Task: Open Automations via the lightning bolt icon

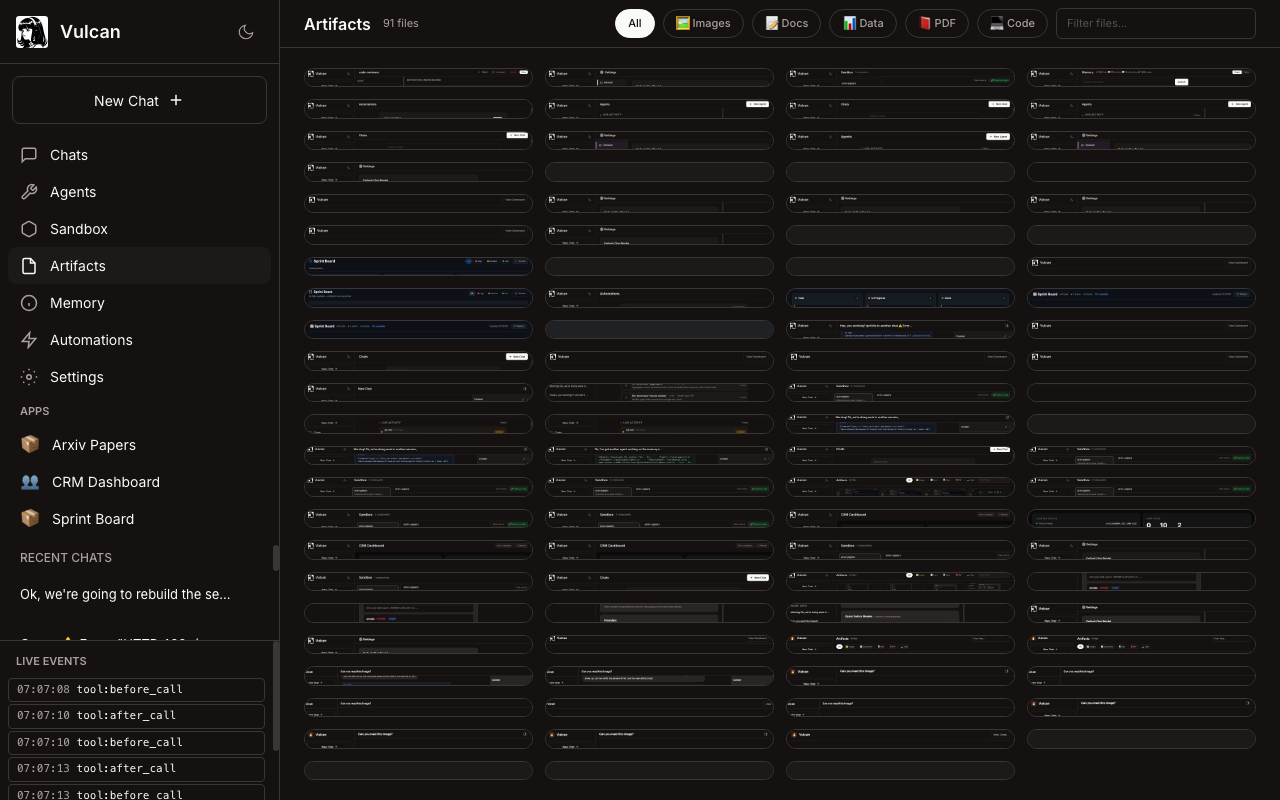Action: click(x=29, y=340)
